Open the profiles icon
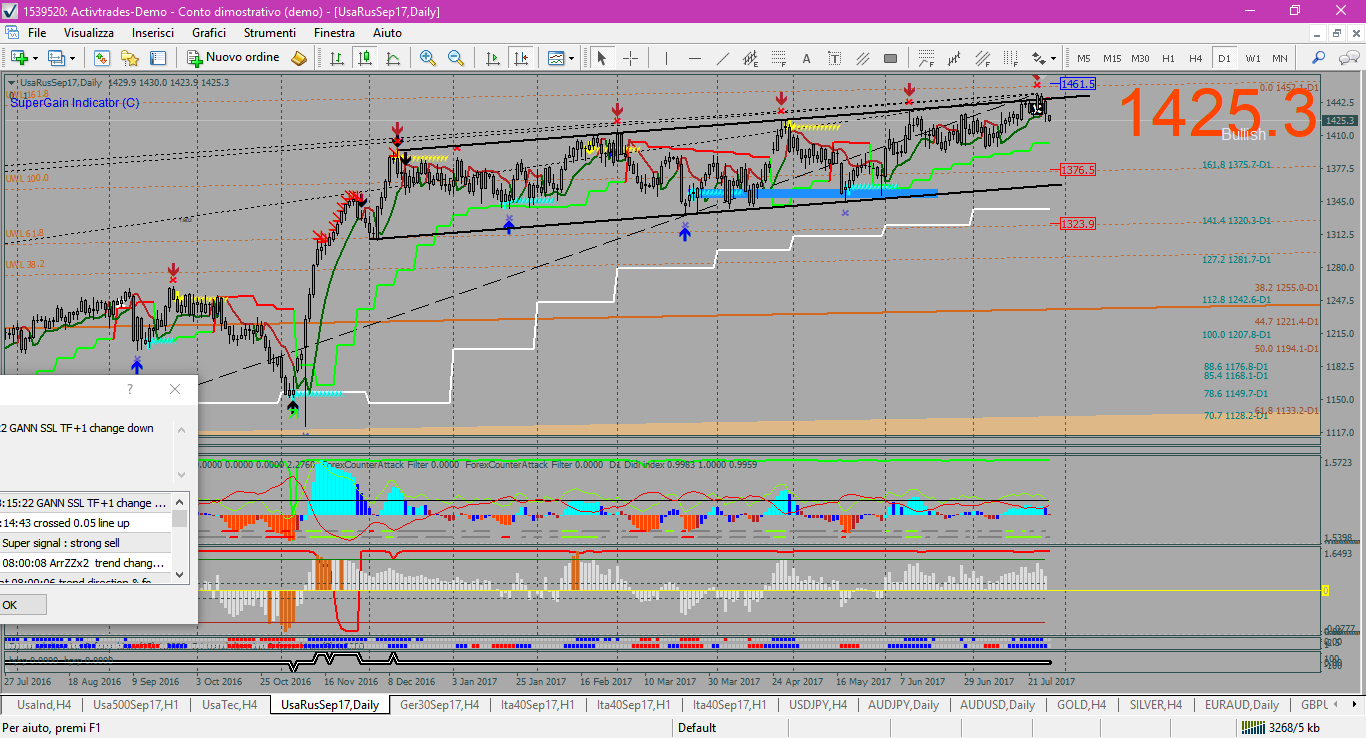 pos(57,58)
